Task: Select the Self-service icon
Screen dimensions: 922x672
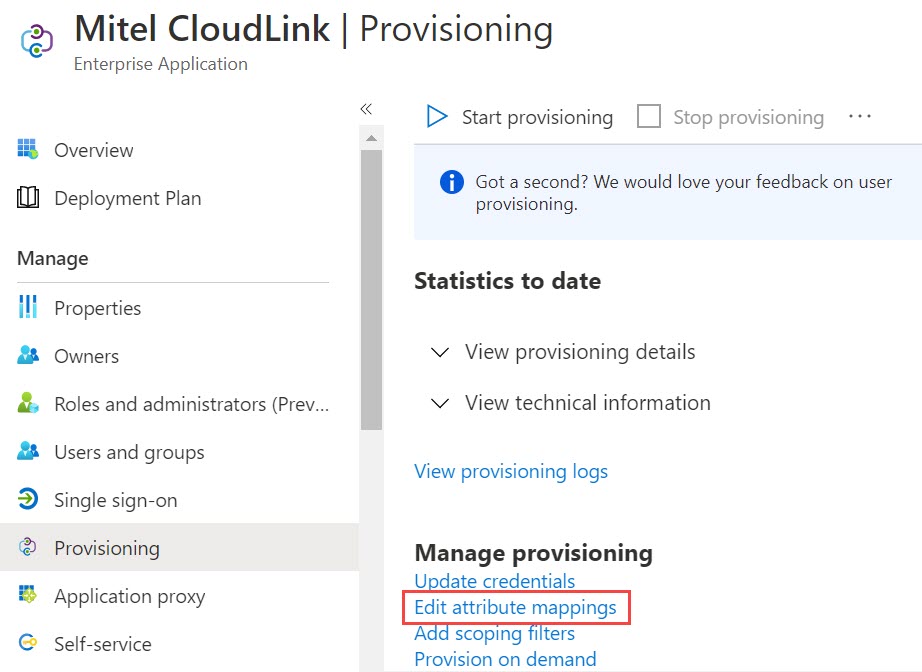Action: pos(28,643)
